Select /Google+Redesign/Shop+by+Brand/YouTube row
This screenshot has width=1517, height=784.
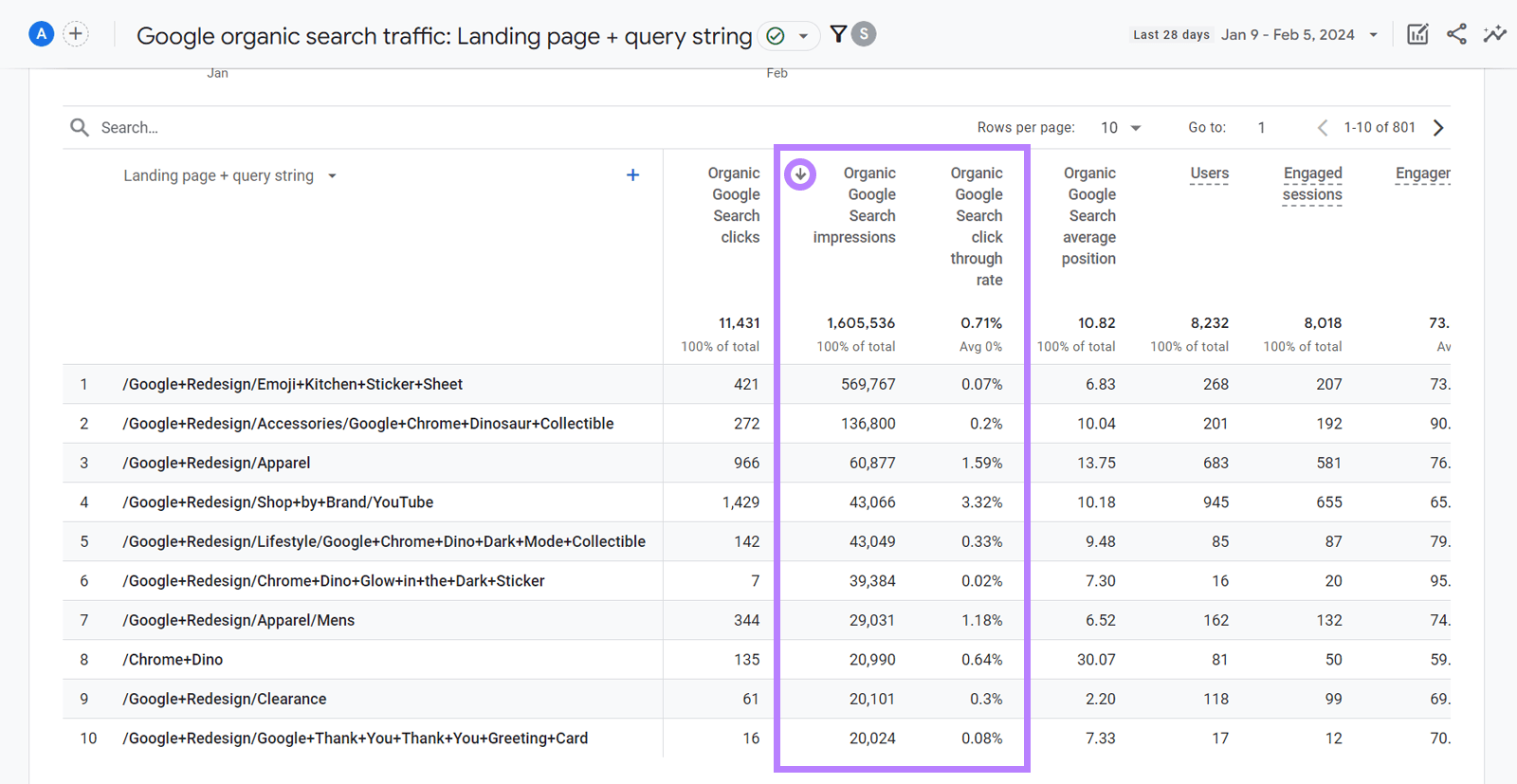(278, 502)
